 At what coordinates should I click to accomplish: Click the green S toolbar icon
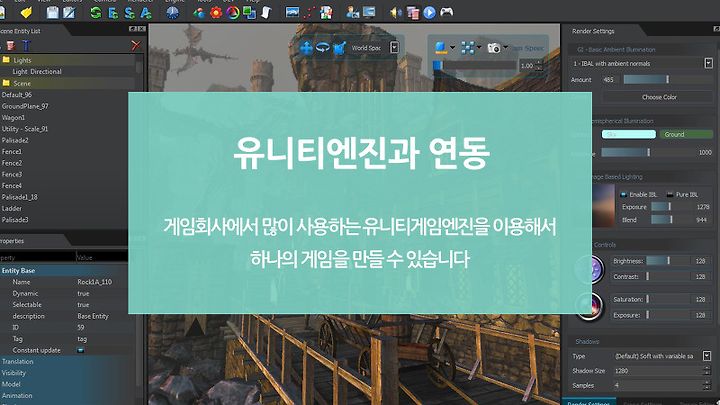pyautogui.click(x=129, y=13)
